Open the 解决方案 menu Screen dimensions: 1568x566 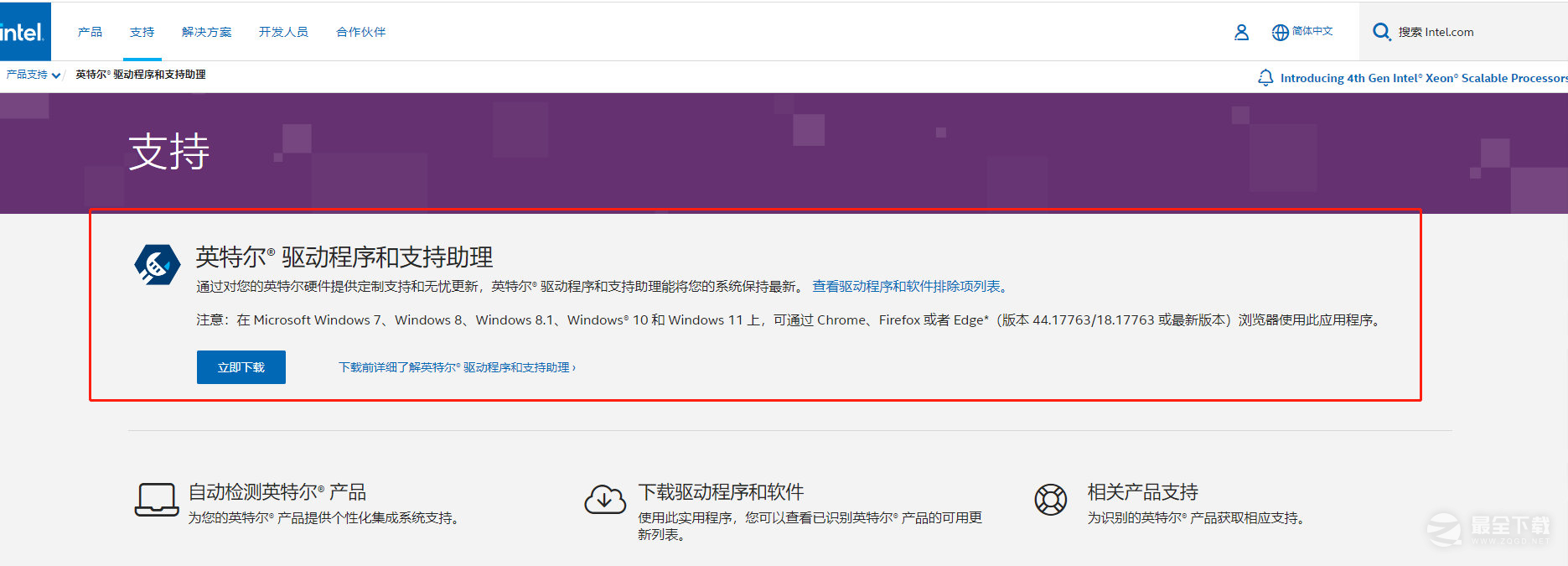point(206,32)
